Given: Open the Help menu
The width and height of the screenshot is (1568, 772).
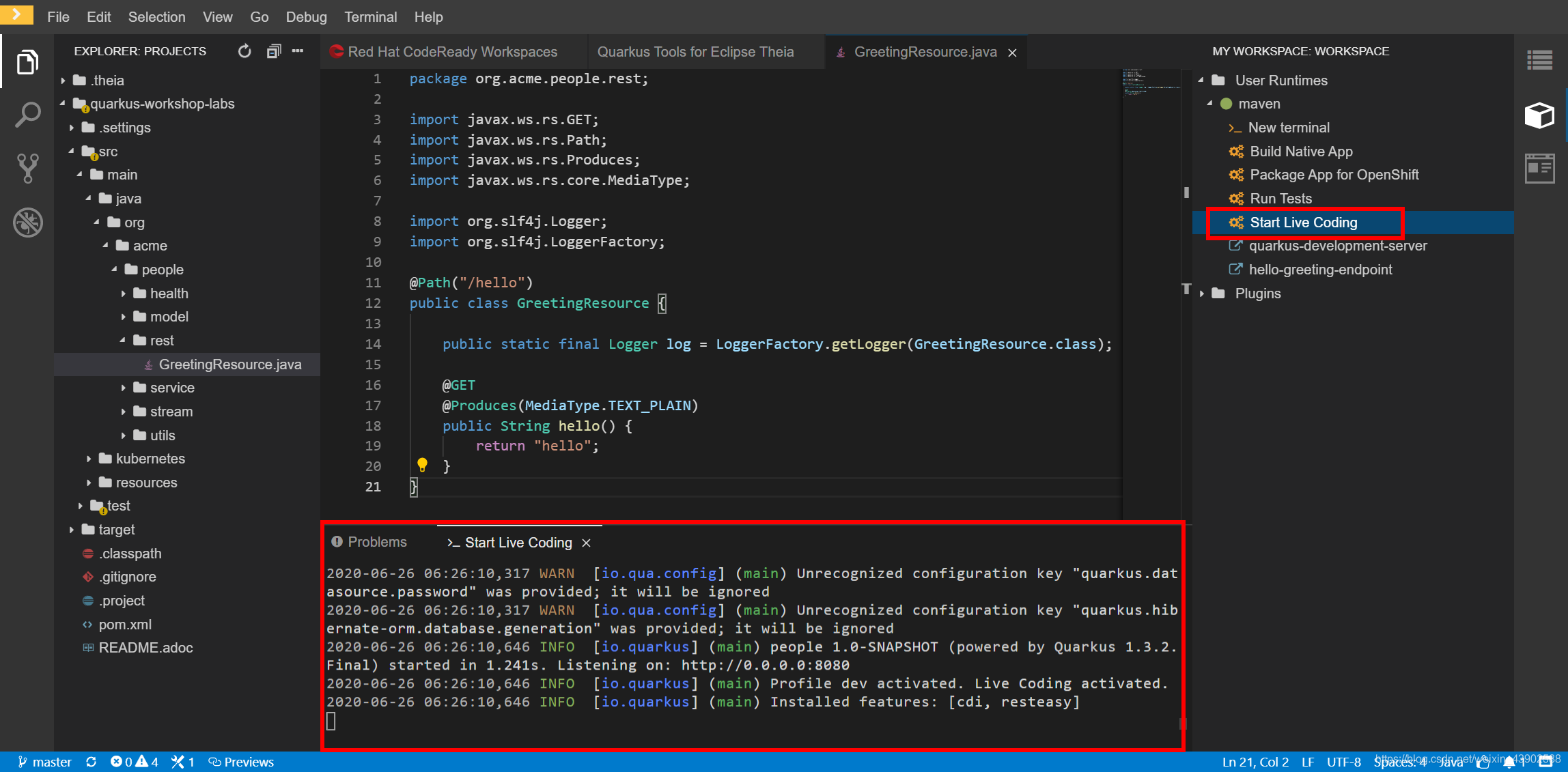Looking at the screenshot, I should 428,17.
